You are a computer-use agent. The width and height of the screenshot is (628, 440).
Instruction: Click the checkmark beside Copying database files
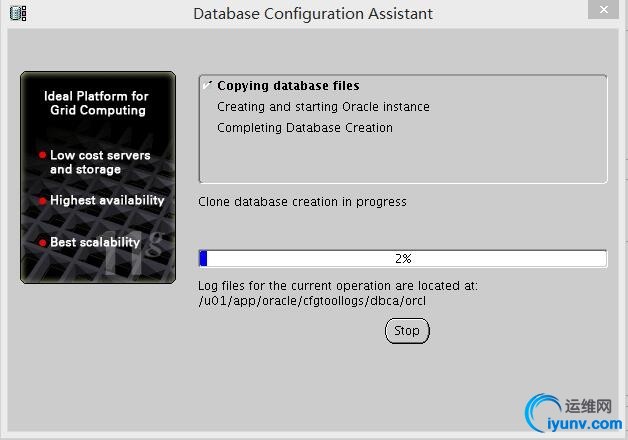[x=207, y=85]
